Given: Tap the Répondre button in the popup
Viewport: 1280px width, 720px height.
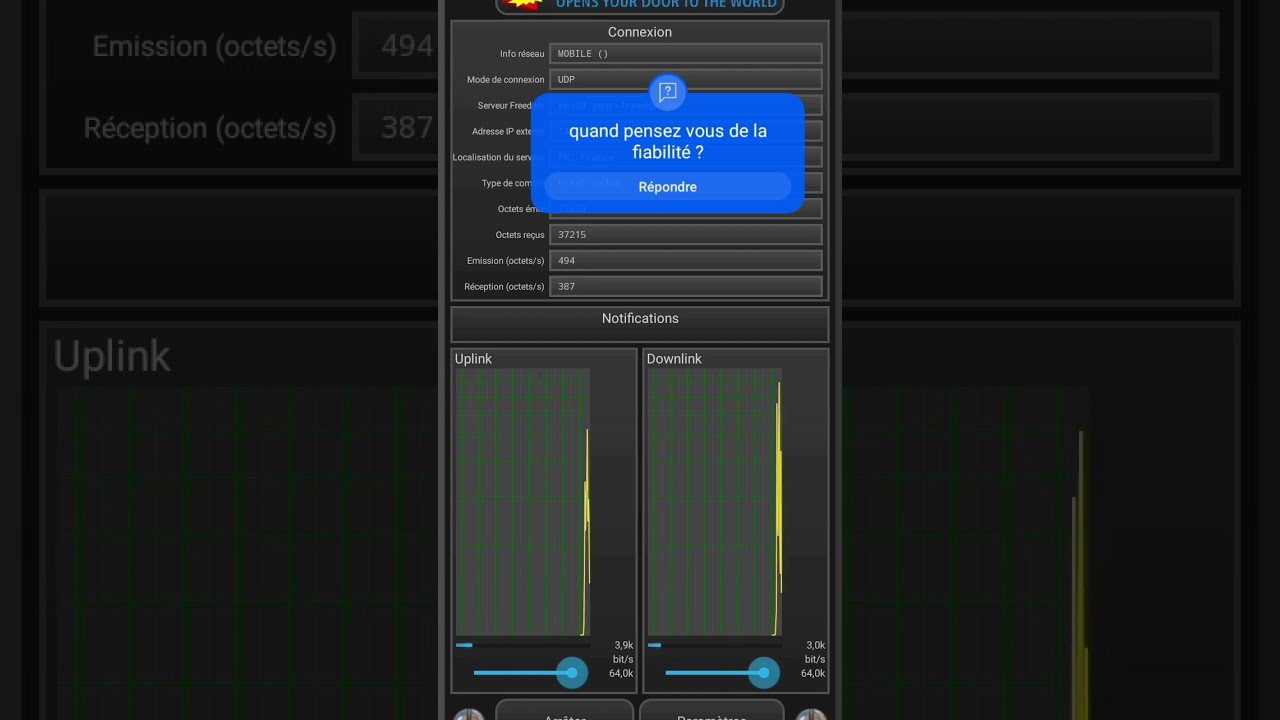Looking at the screenshot, I should (667, 187).
